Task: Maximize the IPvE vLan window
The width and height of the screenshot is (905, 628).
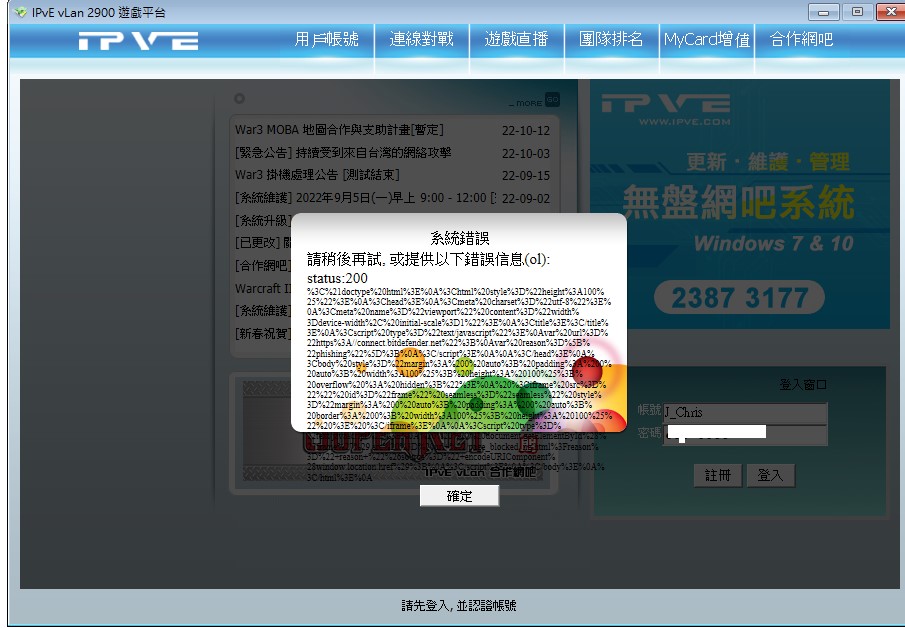Action: point(858,12)
